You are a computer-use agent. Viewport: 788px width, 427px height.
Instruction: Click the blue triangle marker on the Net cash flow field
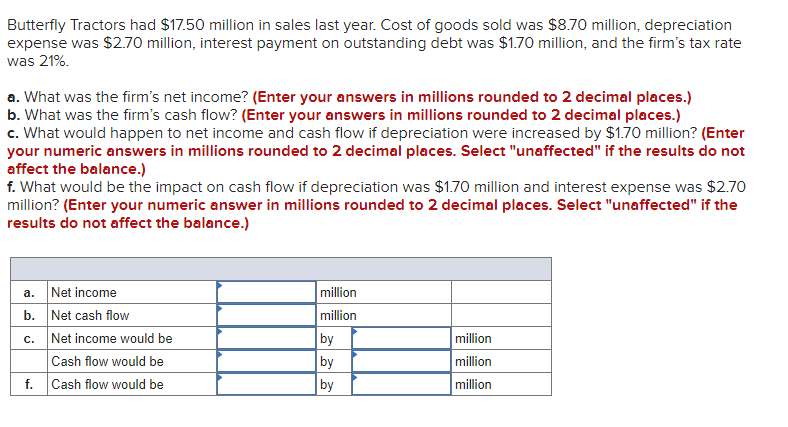point(220,308)
